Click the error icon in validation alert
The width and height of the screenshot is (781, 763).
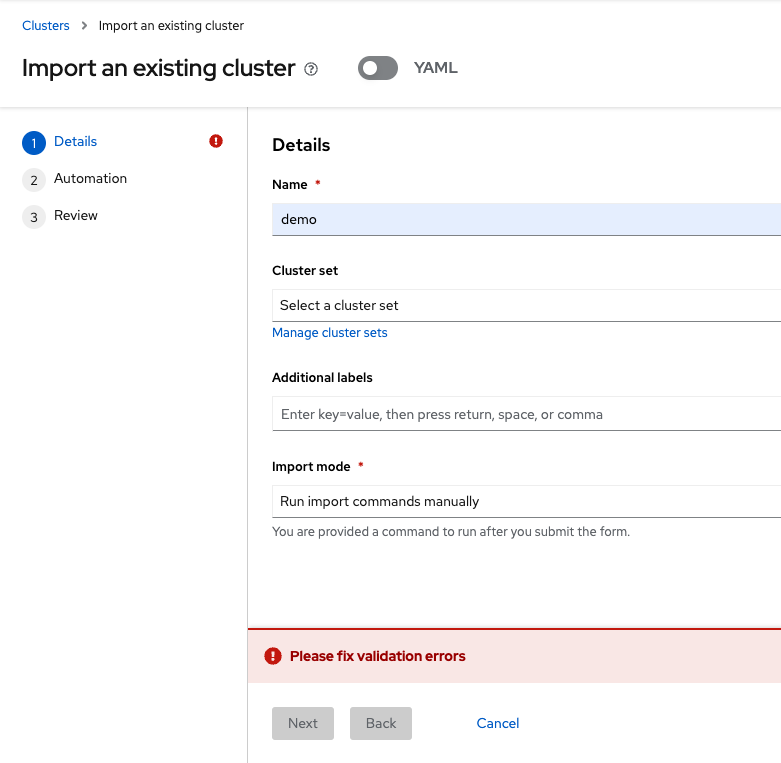click(273, 656)
